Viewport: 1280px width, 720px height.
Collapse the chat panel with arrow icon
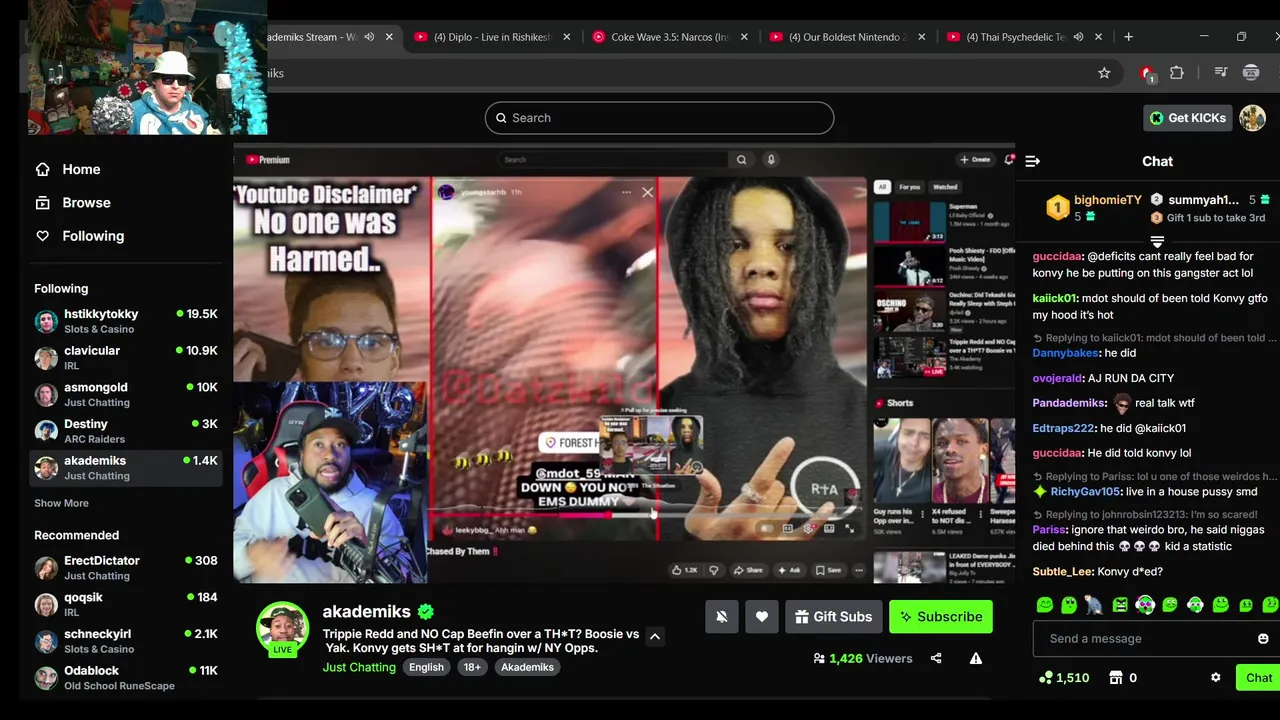tap(1033, 161)
